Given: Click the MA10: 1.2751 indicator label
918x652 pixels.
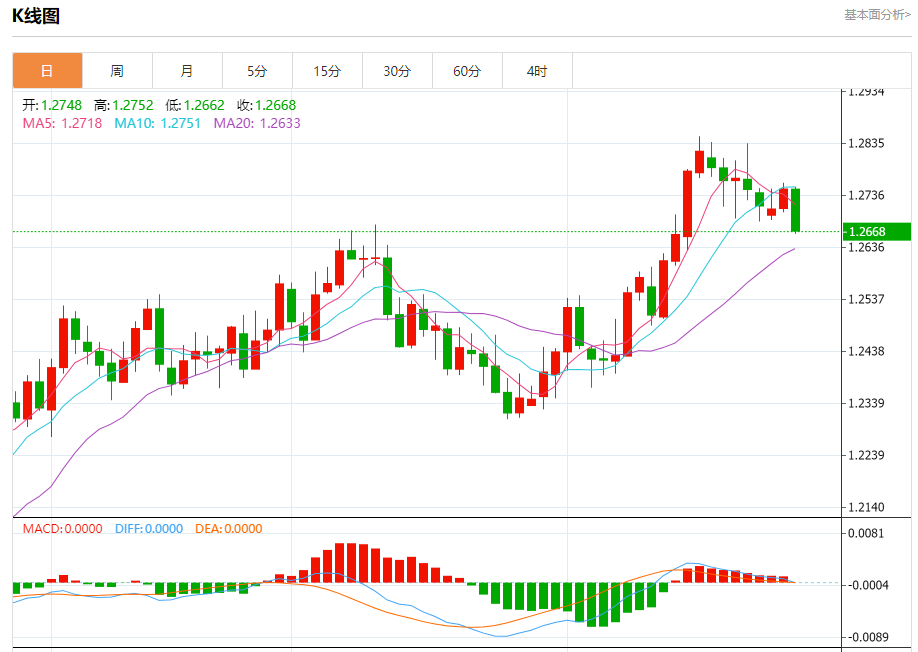Looking at the screenshot, I should point(157,123).
